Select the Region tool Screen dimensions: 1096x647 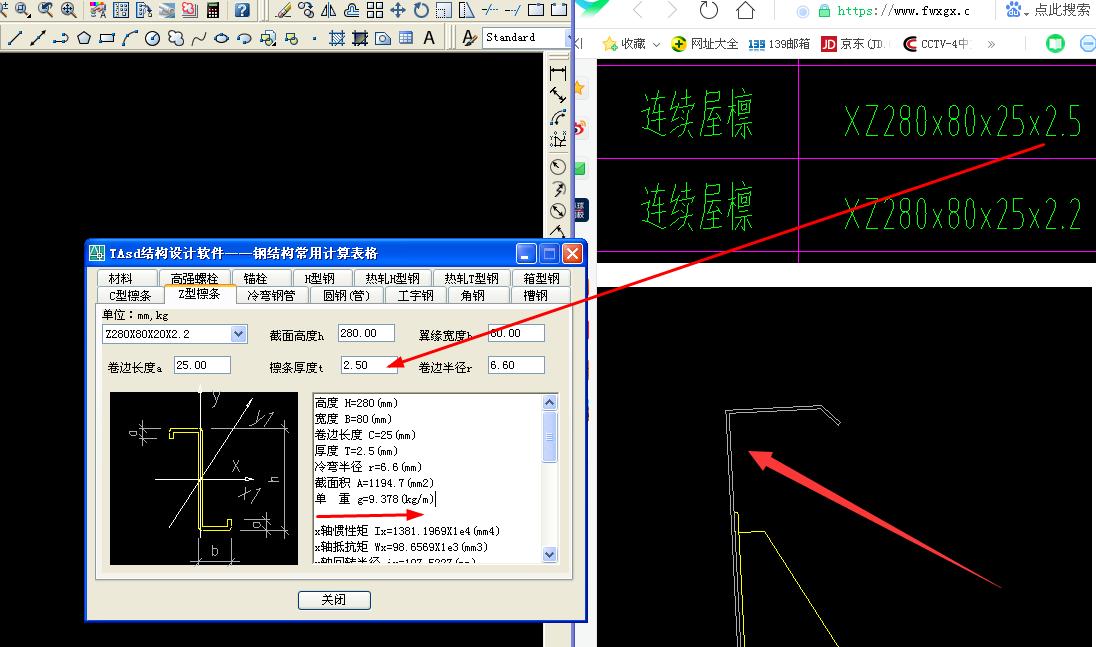(383, 38)
